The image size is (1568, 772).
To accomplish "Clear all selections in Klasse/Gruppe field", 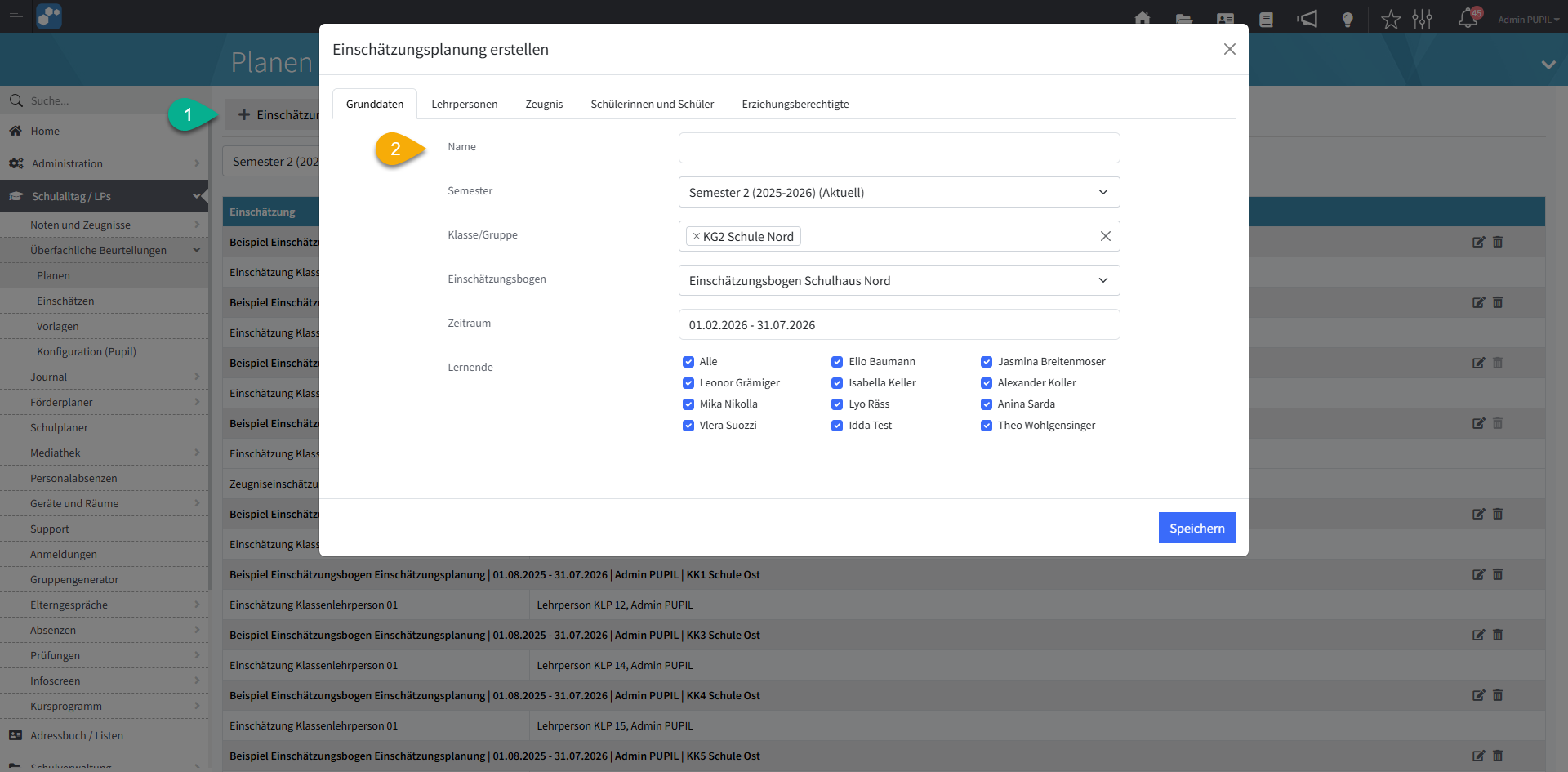I will click(x=1105, y=236).
